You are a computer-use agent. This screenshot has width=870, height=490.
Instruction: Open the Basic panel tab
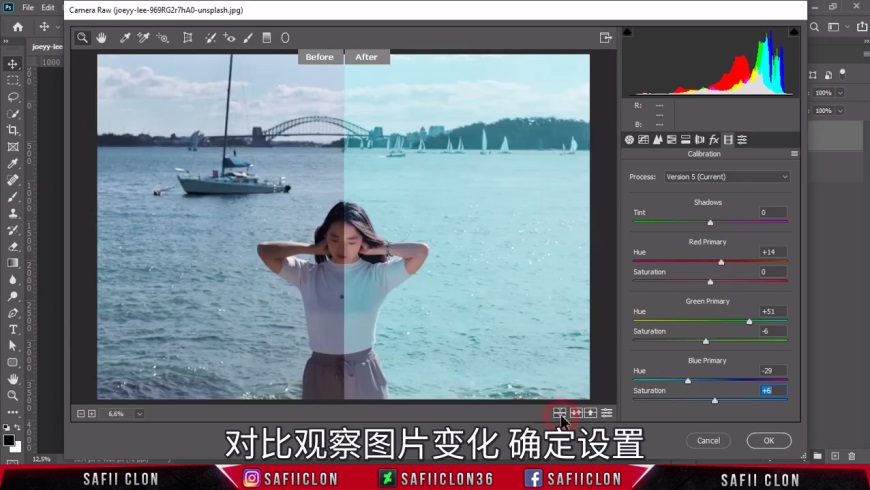[629, 140]
